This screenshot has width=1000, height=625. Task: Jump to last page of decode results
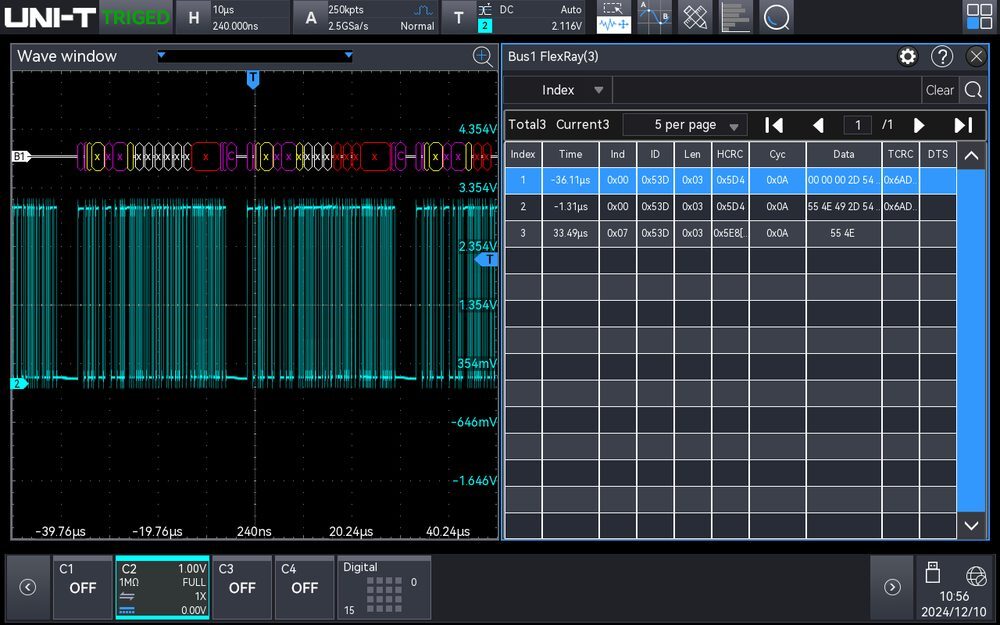click(x=963, y=125)
